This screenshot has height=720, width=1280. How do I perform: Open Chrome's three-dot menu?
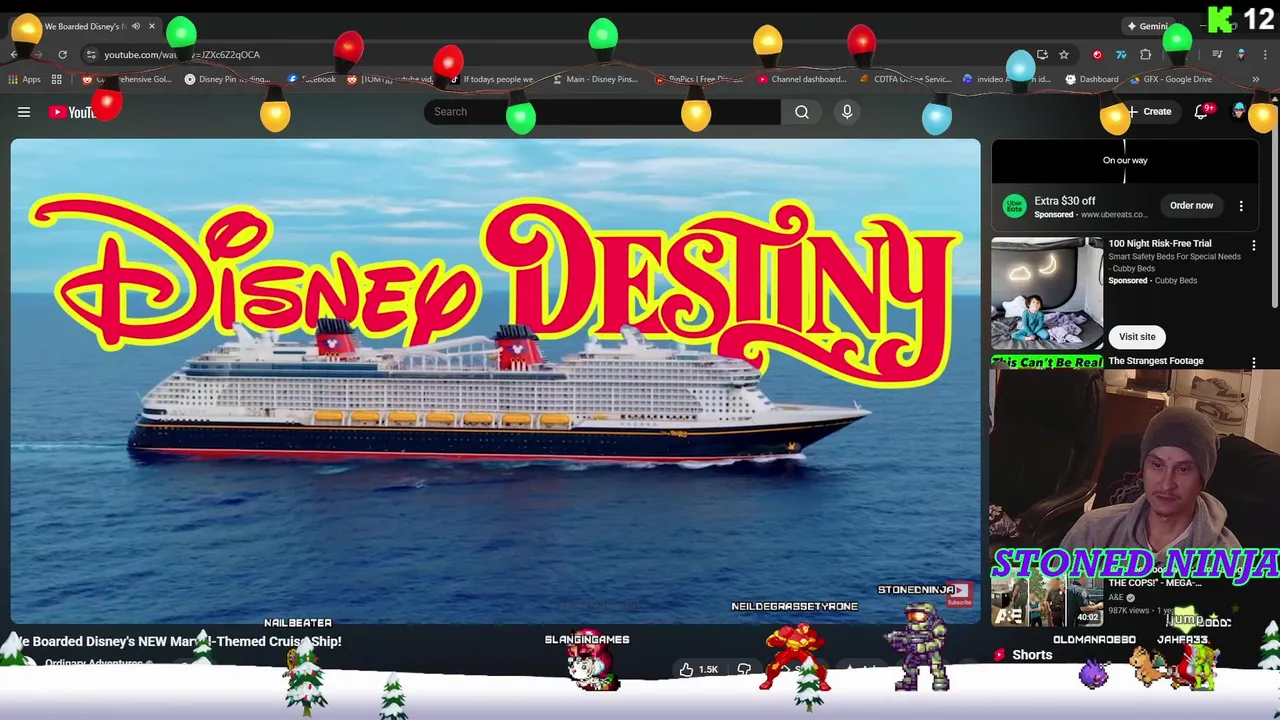pyautogui.click(x=1265, y=55)
